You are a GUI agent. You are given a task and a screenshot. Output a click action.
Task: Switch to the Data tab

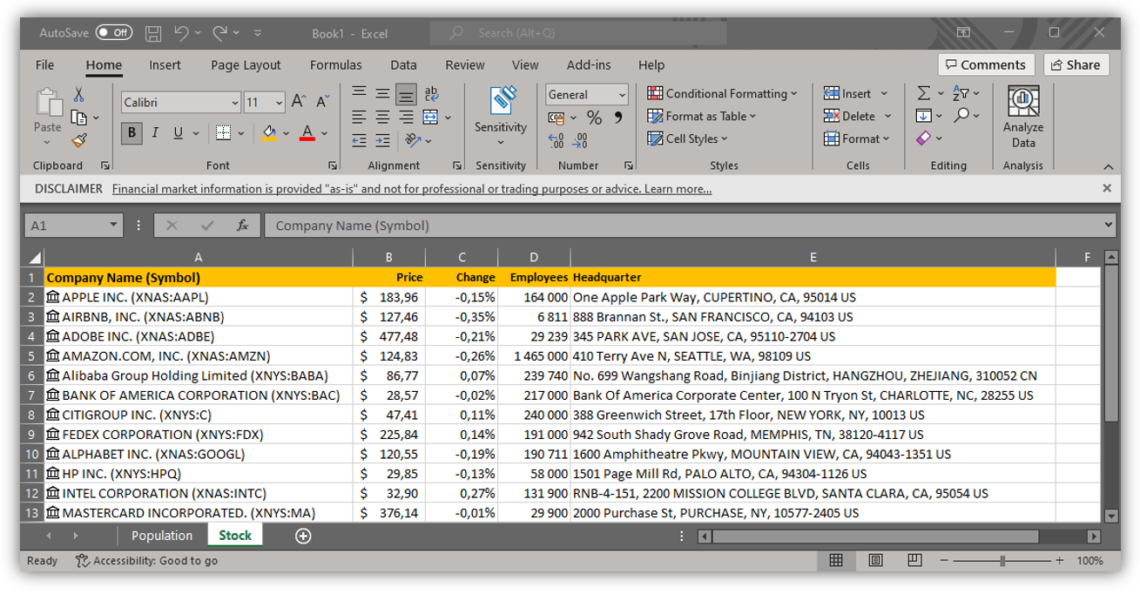[404, 65]
